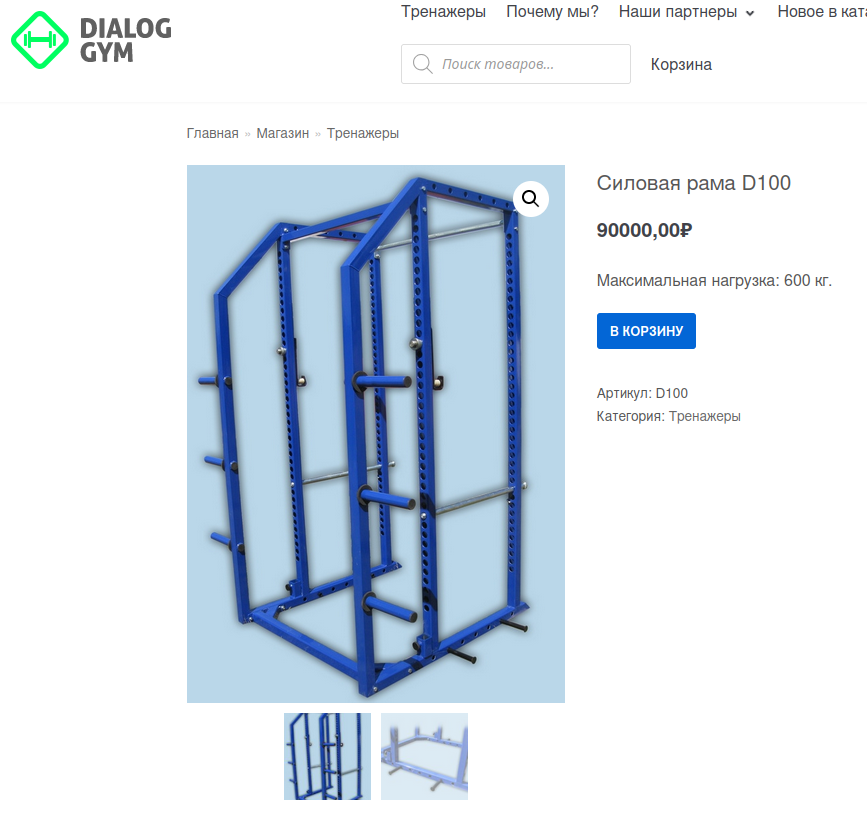Open the Тренажеры category link
867x813 pixels.
(x=704, y=416)
